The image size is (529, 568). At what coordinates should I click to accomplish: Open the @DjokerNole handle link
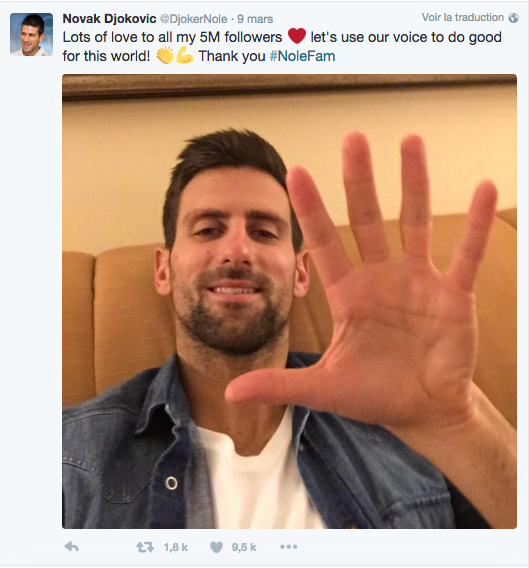(x=194, y=19)
